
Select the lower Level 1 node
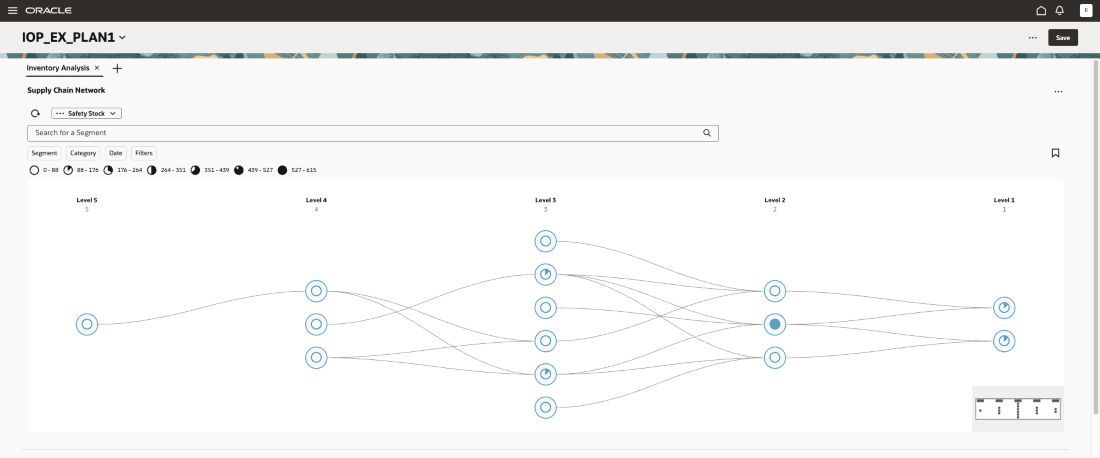(1004, 341)
